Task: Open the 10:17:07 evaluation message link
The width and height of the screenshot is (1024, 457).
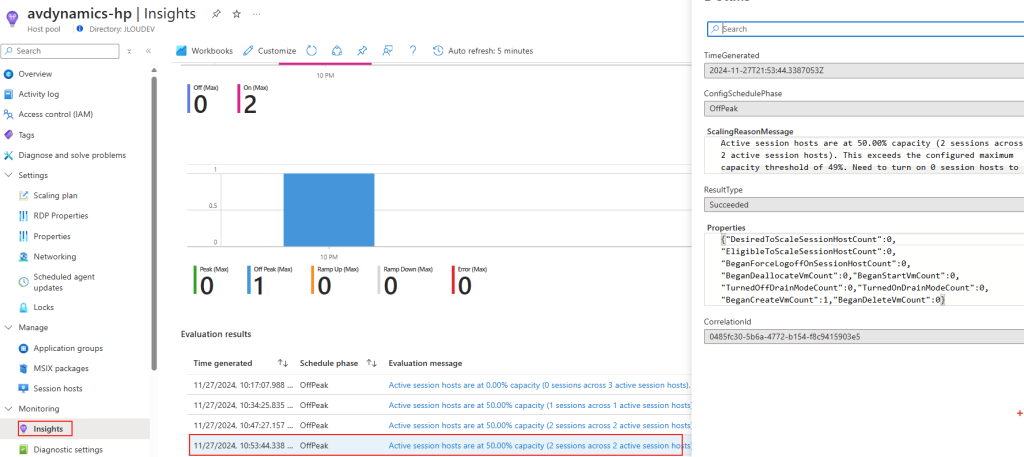Action: pyautogui.click(x=539, y=385)
